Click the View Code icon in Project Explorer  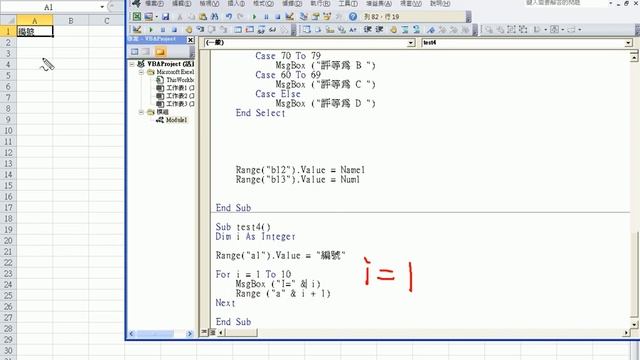coord(134,51)
